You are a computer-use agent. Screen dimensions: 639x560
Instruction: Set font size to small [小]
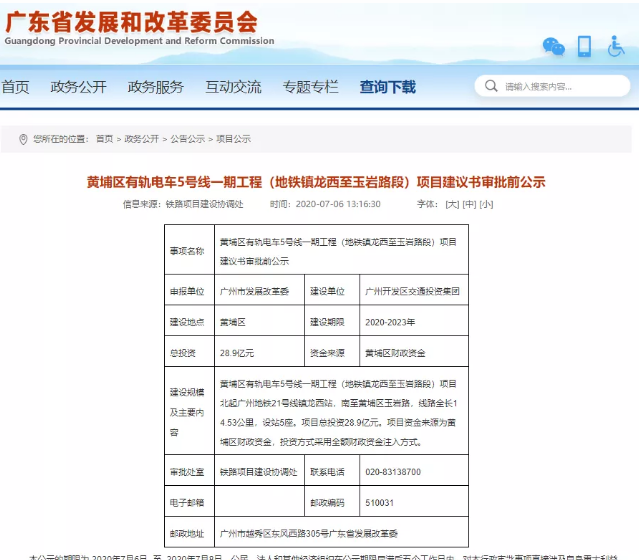tap(486, 204)
